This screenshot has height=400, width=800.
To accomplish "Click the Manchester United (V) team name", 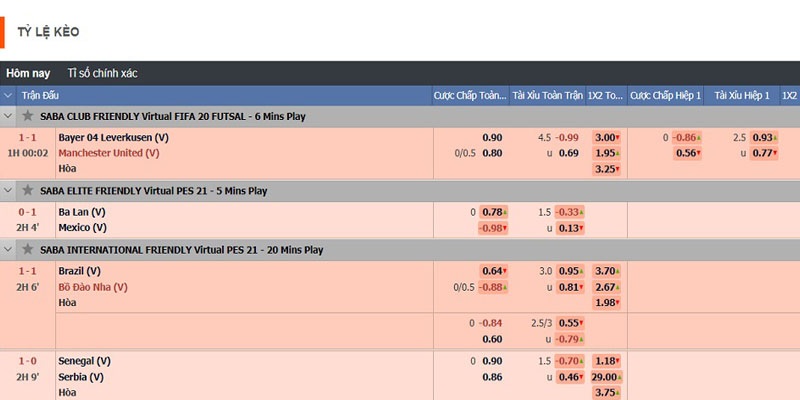I will pyautogui.click(x=108, y=153).
